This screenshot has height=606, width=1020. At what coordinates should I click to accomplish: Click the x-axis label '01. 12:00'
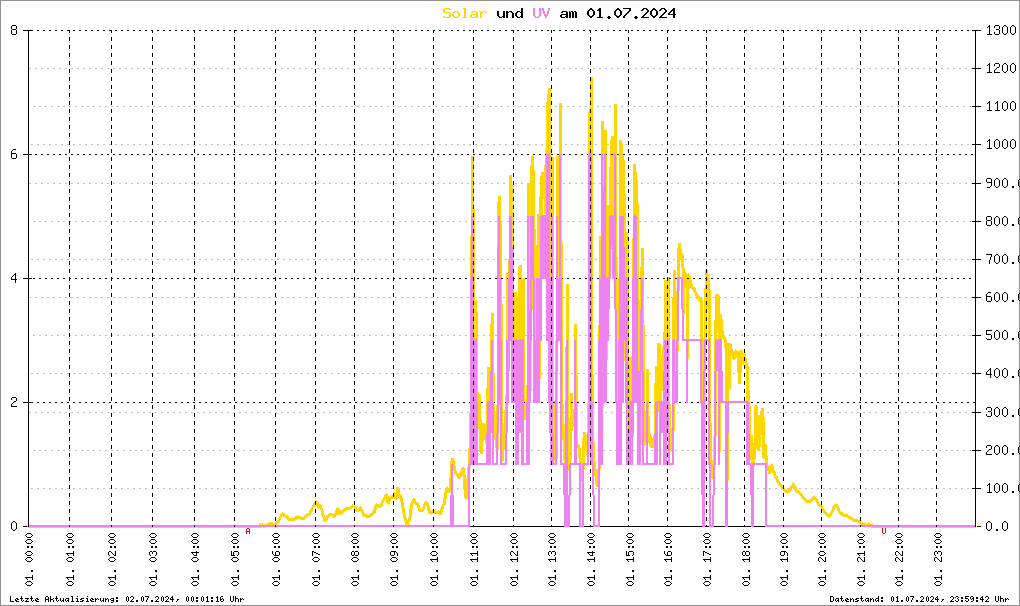pyautogui.click(x=514, y=559)
